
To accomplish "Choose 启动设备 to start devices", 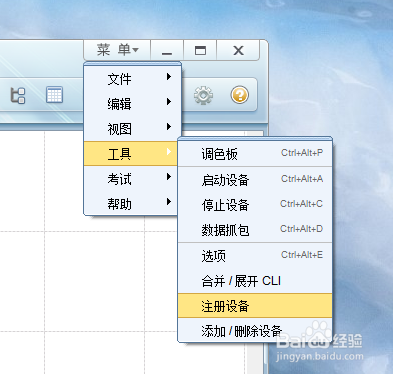I will click(255, 180).
